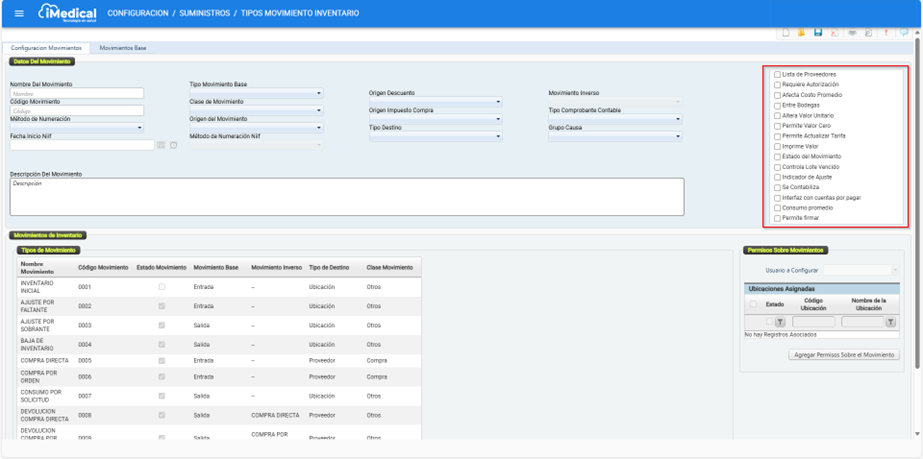The height and width of the screenshot is (459, 923).
Task: Switch to the Movimientos Base tab
Action: click(122, 48)
